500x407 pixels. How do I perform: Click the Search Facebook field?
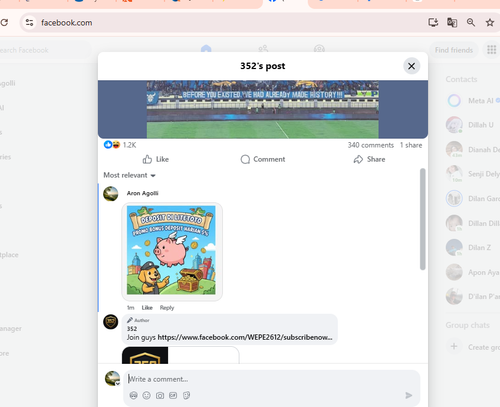coord(45,50)
